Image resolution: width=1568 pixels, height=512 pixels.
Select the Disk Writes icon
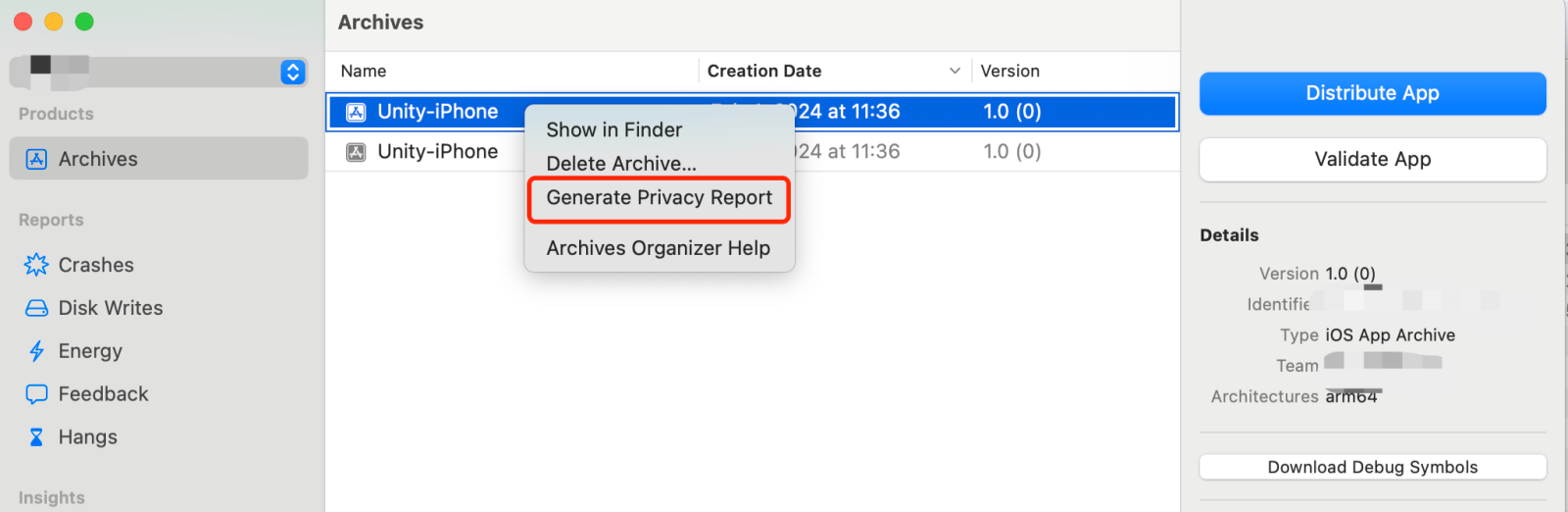[x=36, y=308]
